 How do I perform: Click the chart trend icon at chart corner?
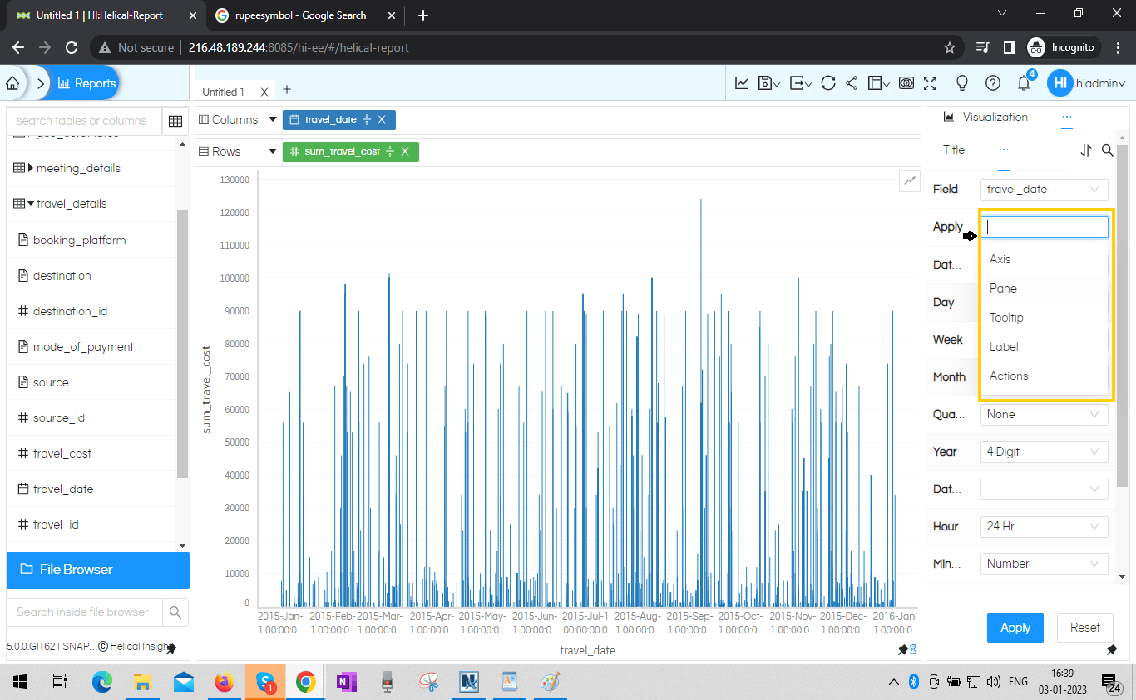909,180
